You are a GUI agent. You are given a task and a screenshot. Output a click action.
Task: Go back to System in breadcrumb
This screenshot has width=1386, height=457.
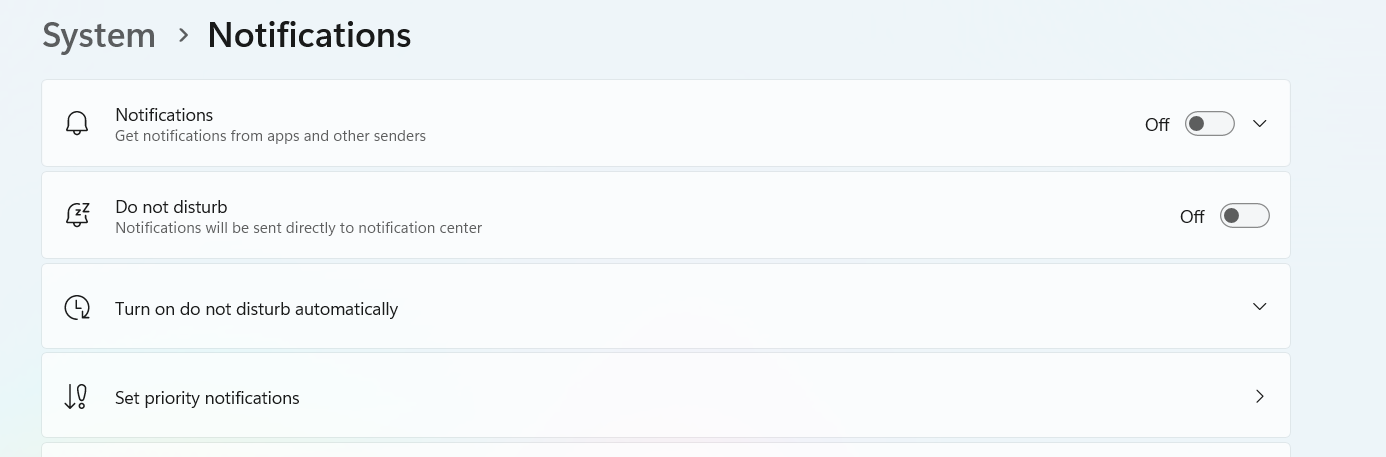click(99, 35)
